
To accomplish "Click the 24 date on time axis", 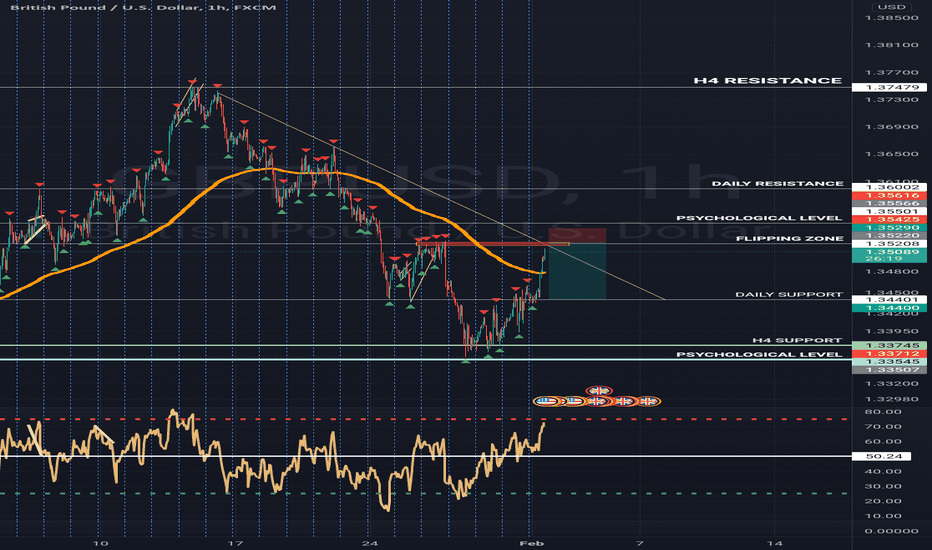I will [x=370, y=543].
